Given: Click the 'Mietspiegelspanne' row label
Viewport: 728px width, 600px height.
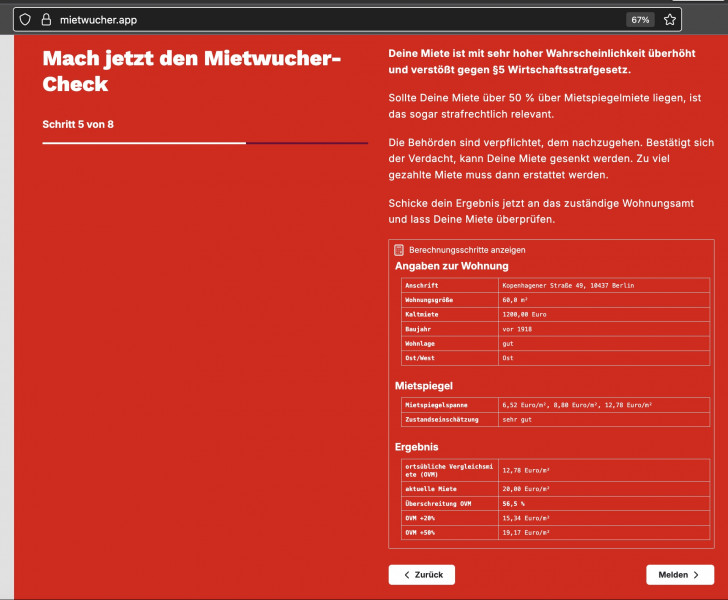Looking at the screenshot, I should coord(436,404).
